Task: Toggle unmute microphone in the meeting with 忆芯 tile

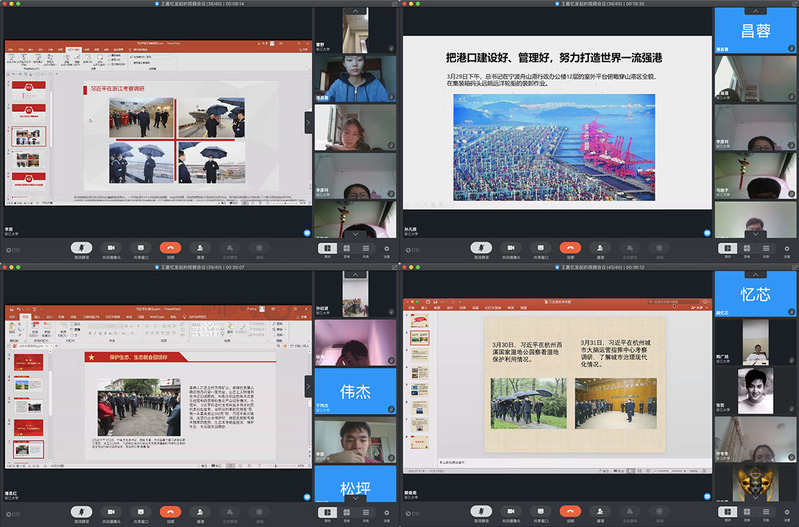Action: pyautogui.click(x=482, y=510)
